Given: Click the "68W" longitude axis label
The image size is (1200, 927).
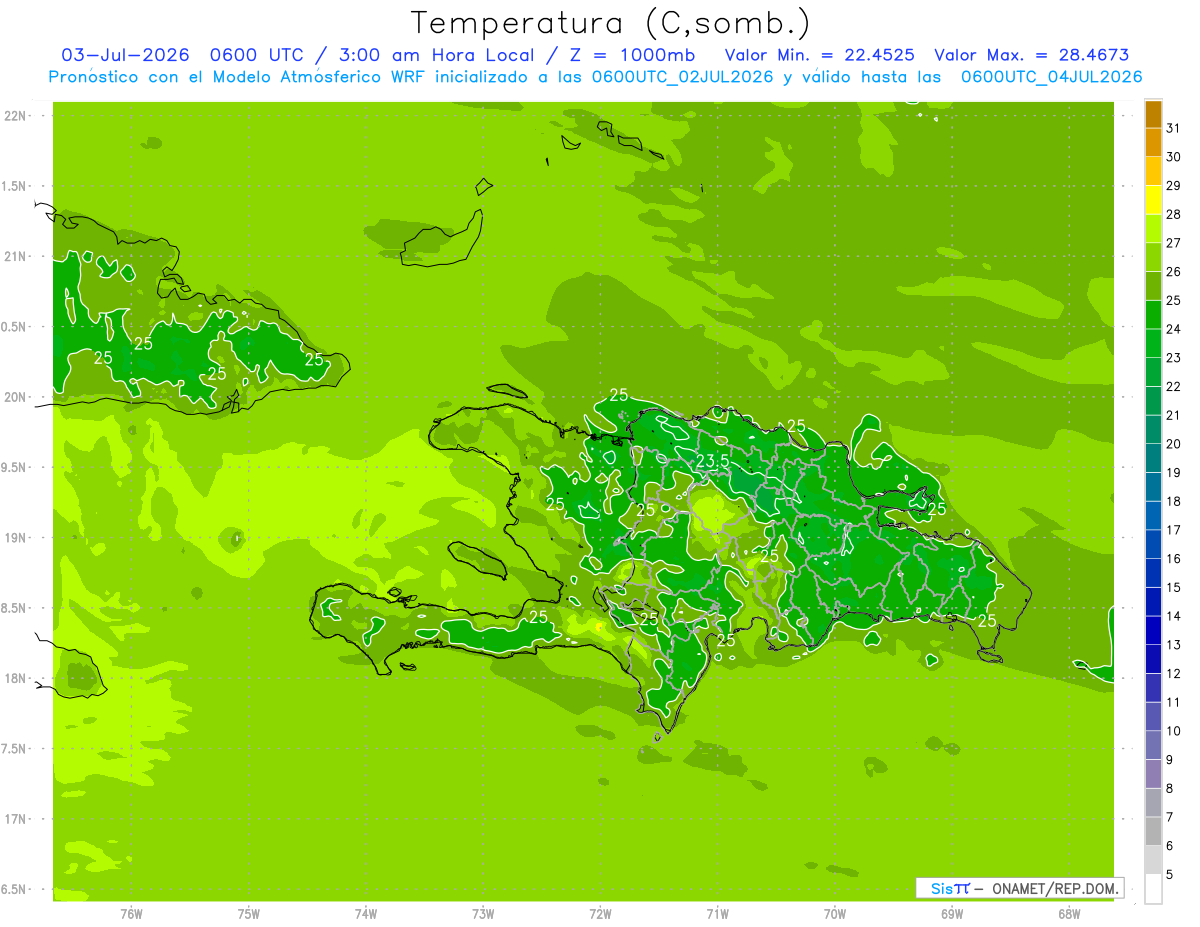Looking at the screenshot, I should pyautogui.click(x=1069, y=913).
